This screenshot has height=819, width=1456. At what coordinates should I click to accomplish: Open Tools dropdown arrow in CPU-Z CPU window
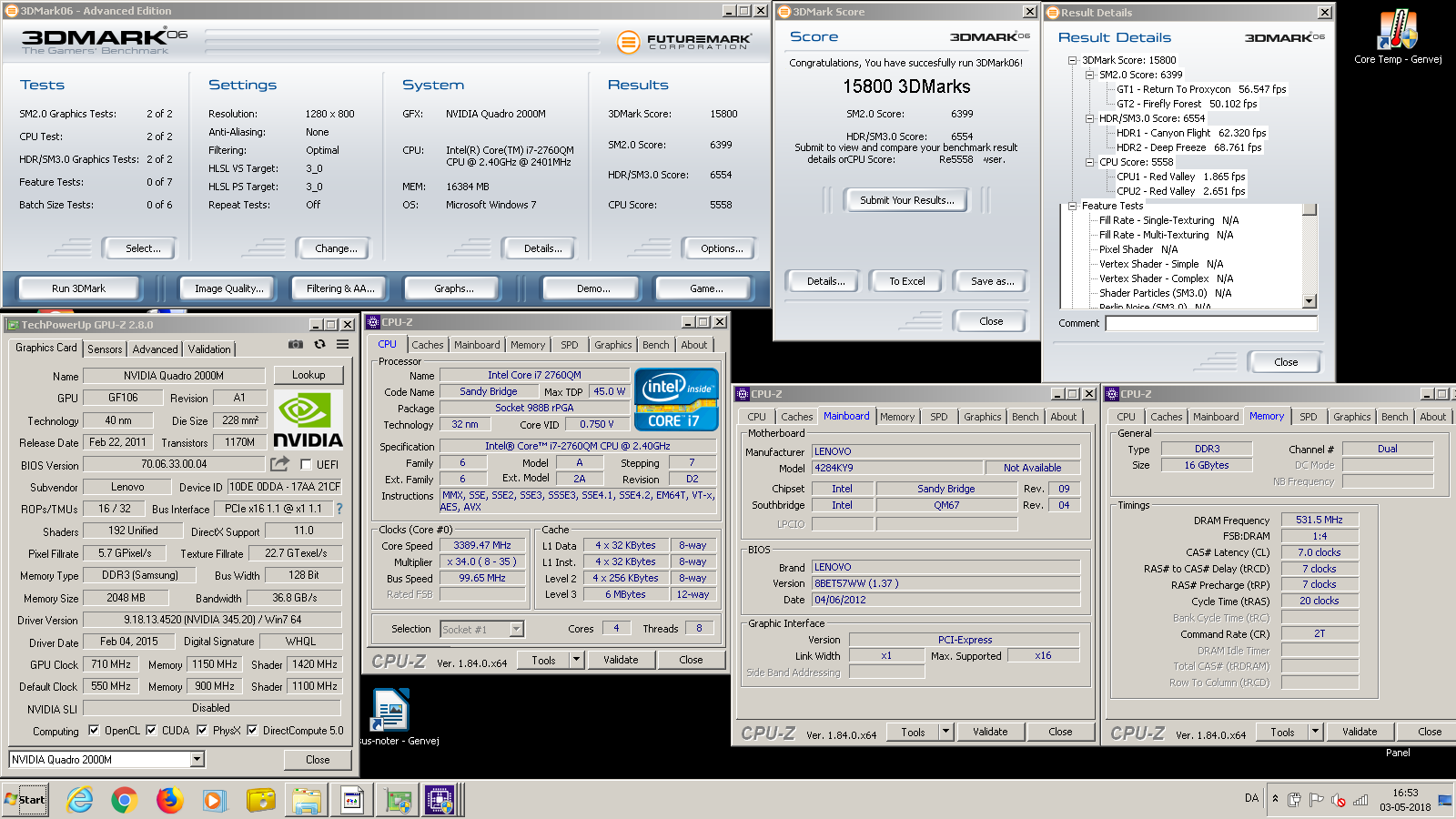pyautogui.click(x=576, y=660)
